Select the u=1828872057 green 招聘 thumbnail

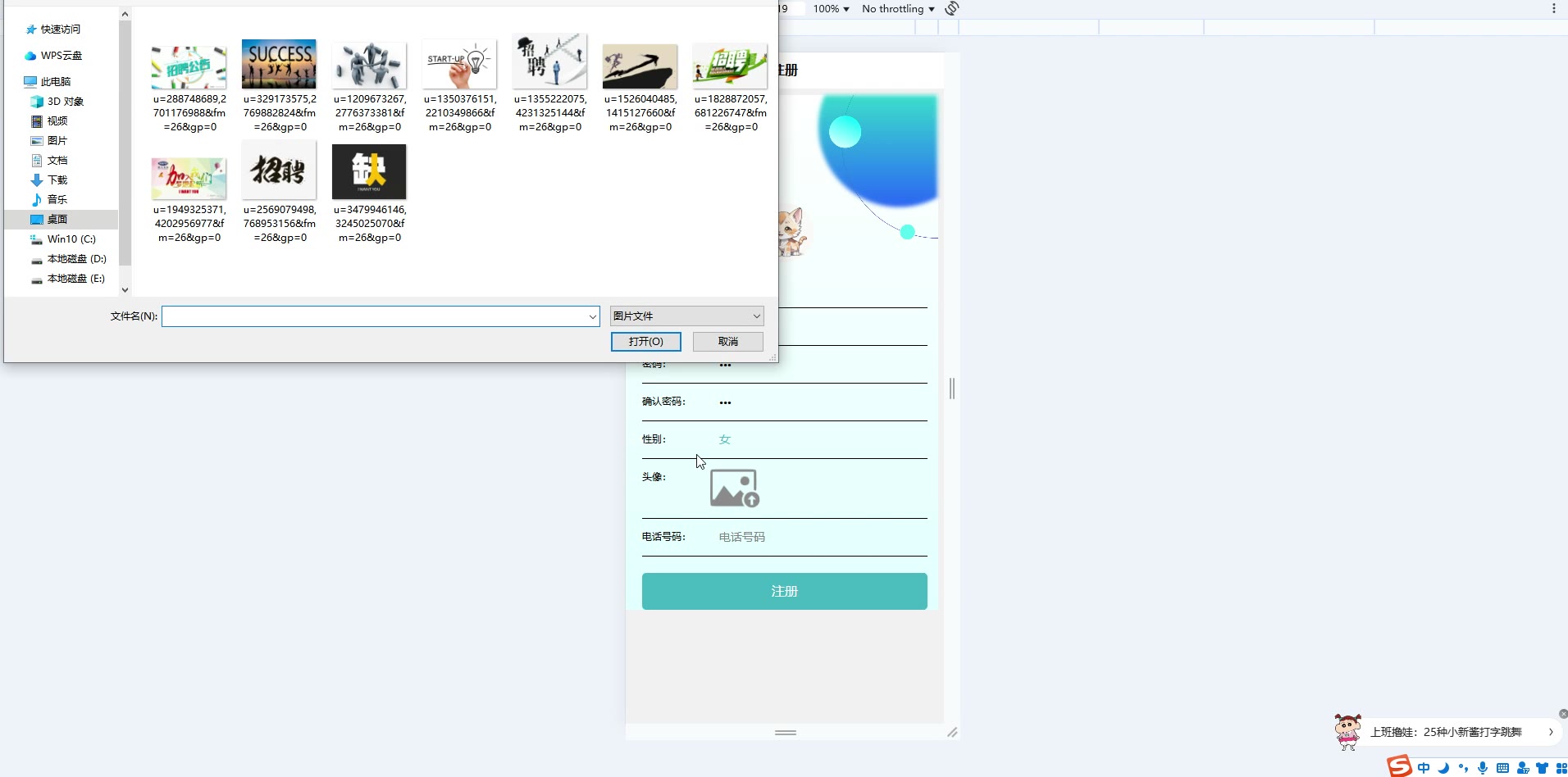[x=730, y=66]
